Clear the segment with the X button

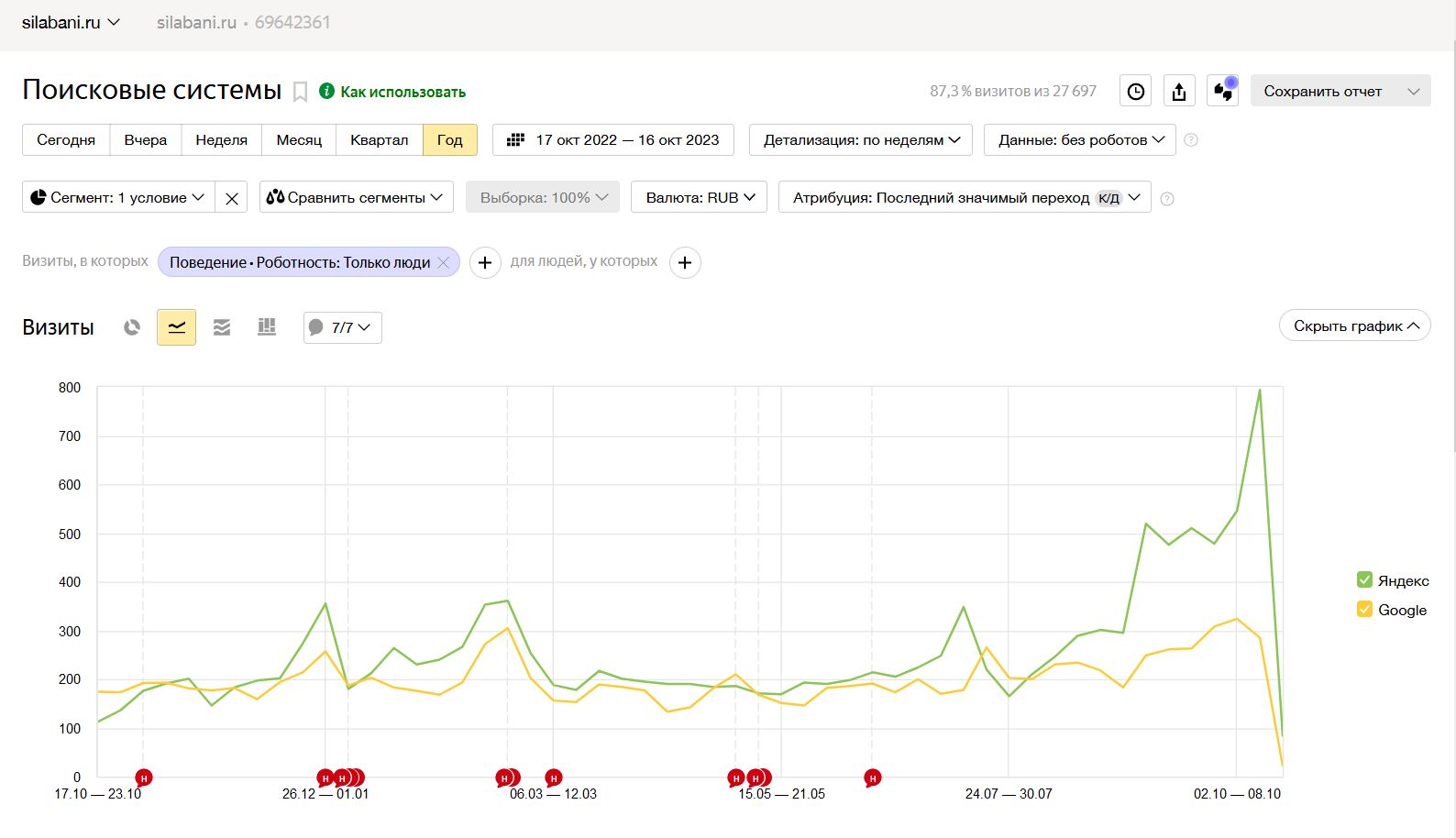pos(232,197)
